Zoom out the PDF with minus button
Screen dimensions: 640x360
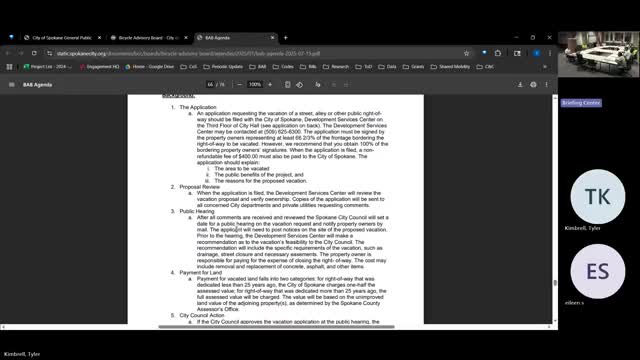click(x=240, y=84)
